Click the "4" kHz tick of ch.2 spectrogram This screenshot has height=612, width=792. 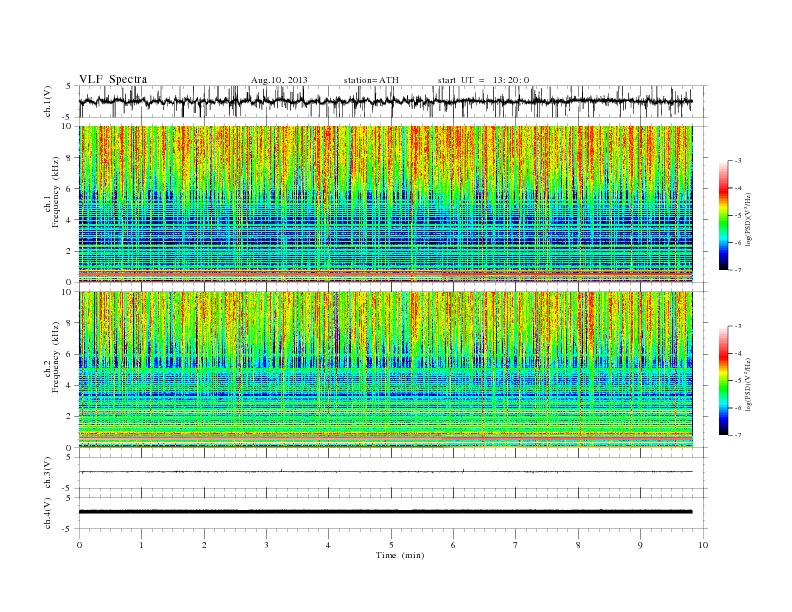[x=70, y=385]
